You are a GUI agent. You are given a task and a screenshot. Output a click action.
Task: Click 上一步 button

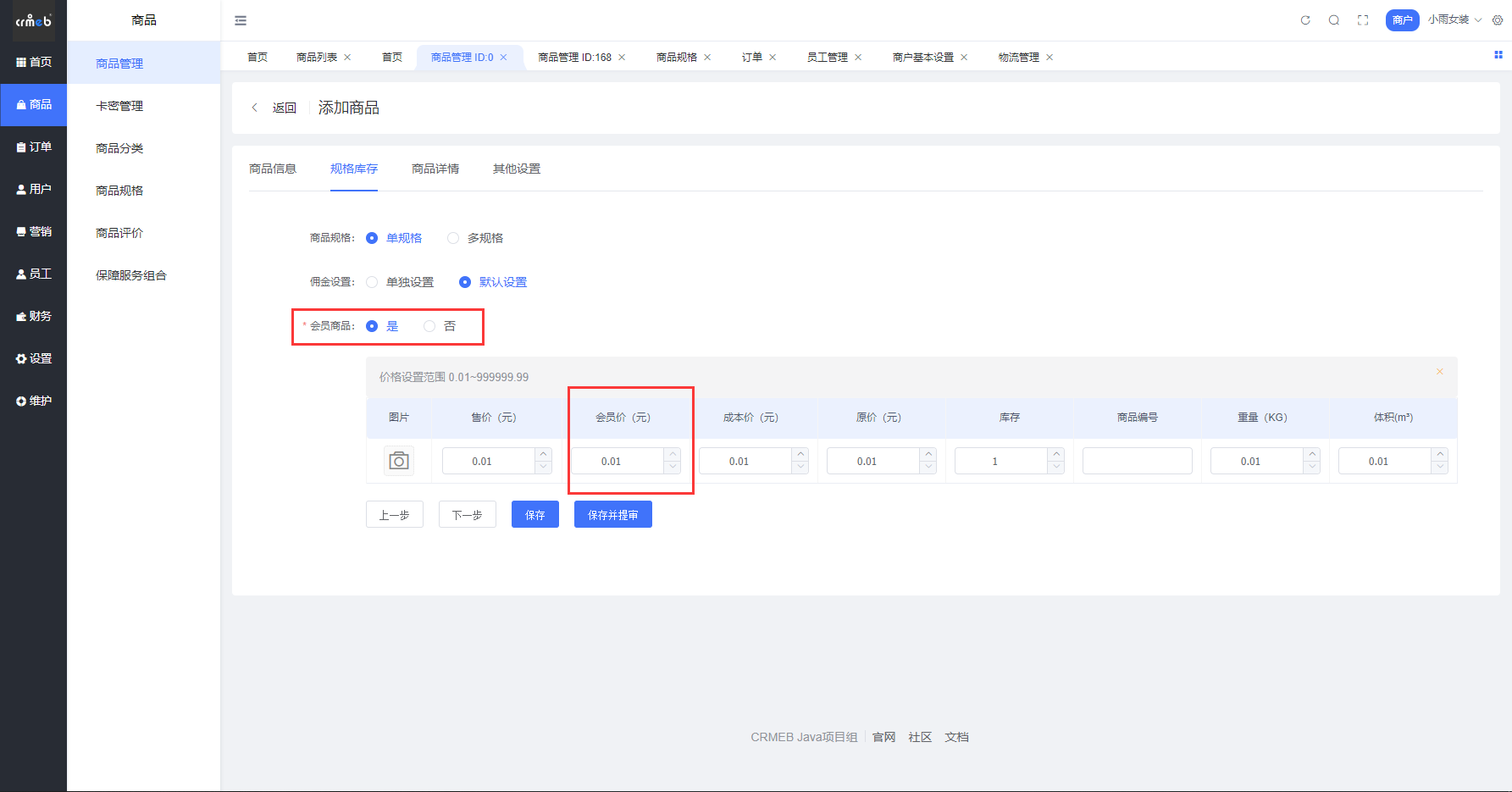(x=395, y=514)
